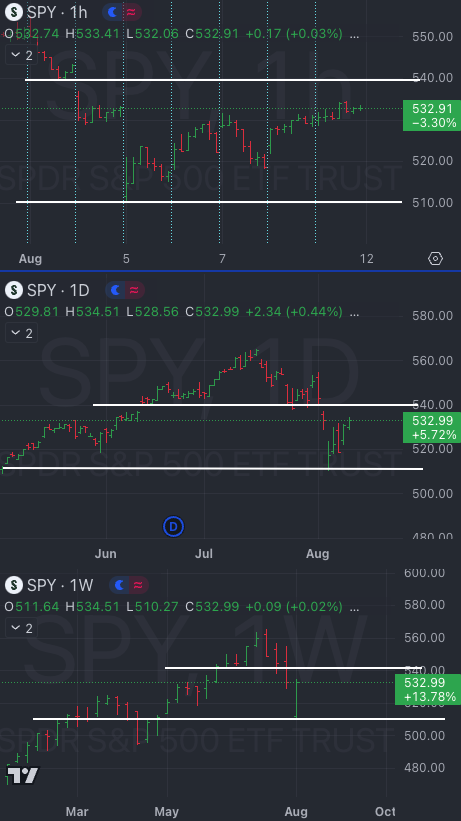Select the white horizontal line near 510.00 on the 1h chart
This screenshot has width=461, height=821.
(x=209, y=202)
